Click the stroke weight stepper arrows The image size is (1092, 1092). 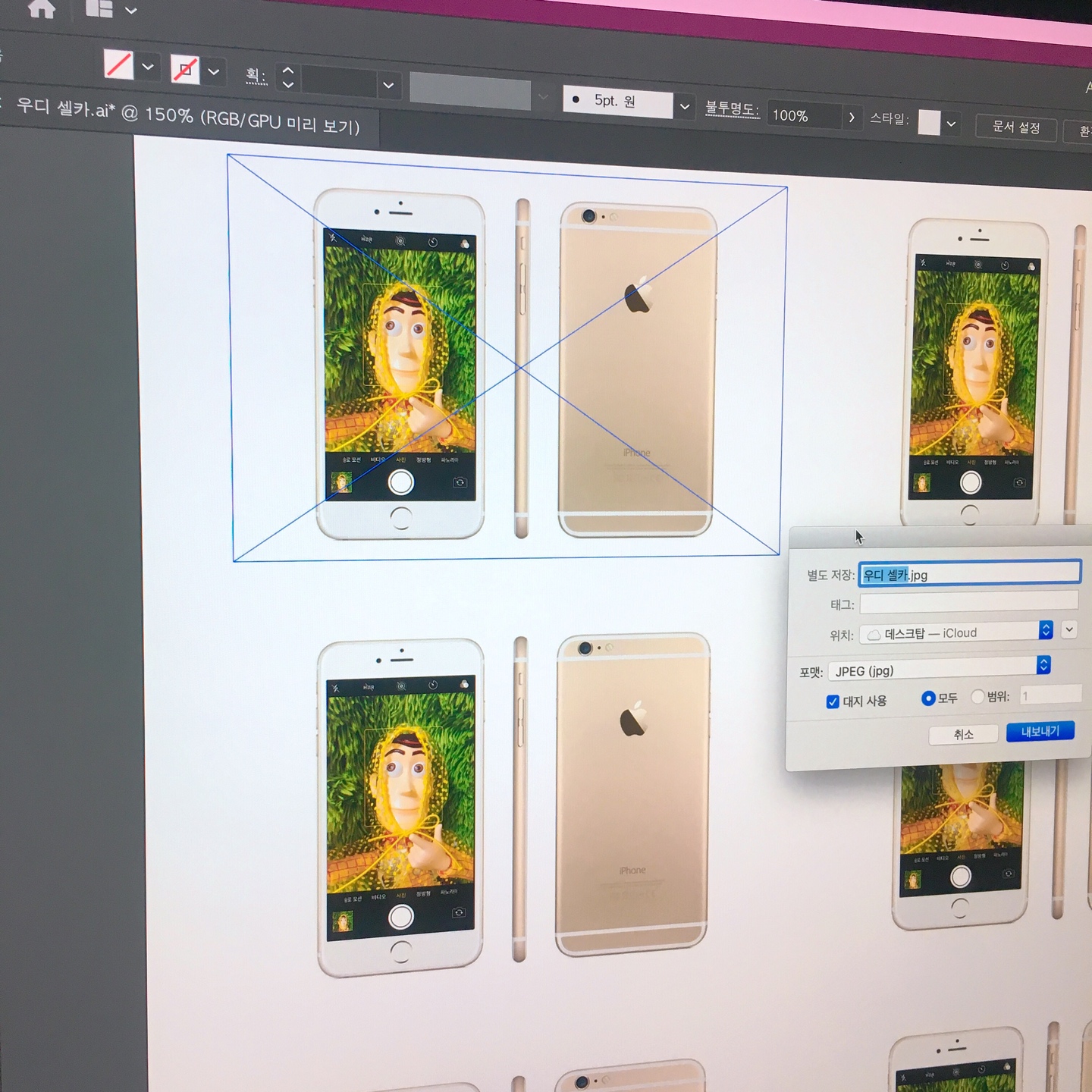(288, 77)
